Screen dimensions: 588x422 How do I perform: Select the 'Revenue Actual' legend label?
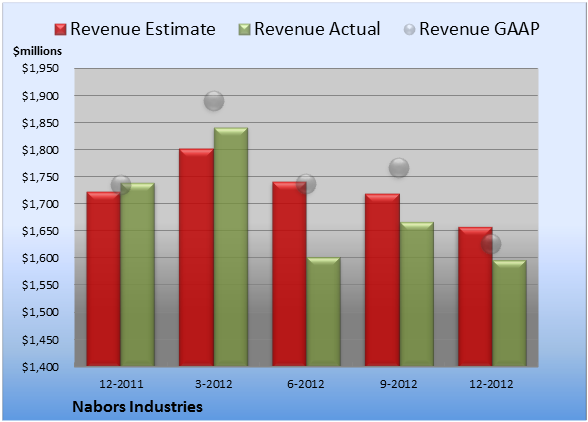coord(317,29)
